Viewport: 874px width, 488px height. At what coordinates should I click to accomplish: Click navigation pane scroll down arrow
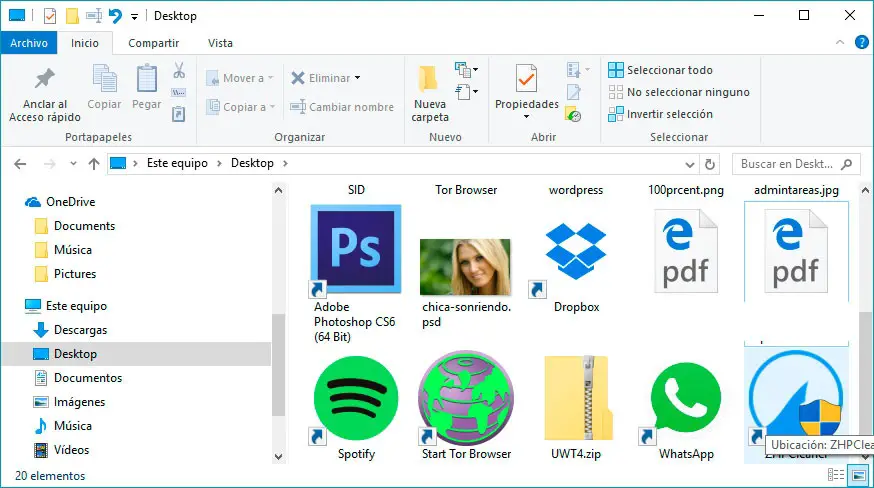click(x=278, y=457)
